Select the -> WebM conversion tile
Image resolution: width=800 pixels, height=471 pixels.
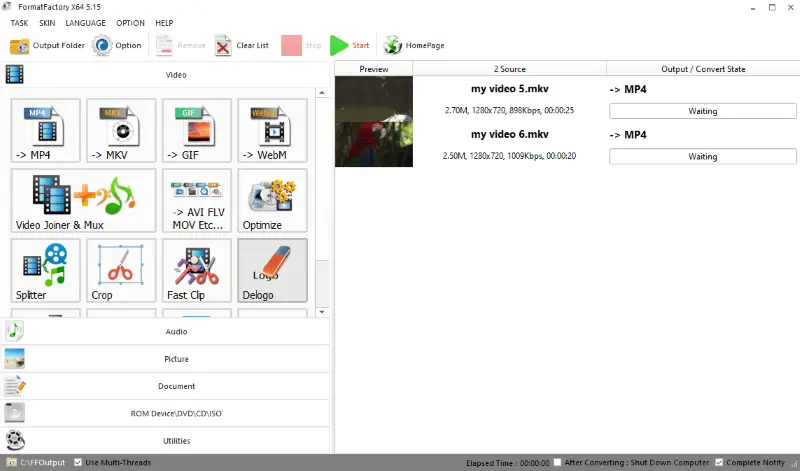point(272,131)
